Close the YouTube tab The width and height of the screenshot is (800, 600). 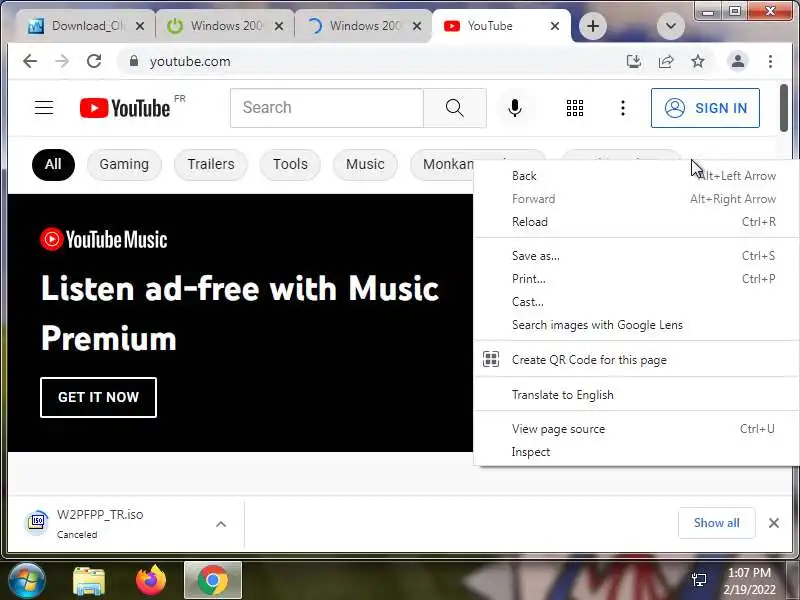[x=555, y=26]
